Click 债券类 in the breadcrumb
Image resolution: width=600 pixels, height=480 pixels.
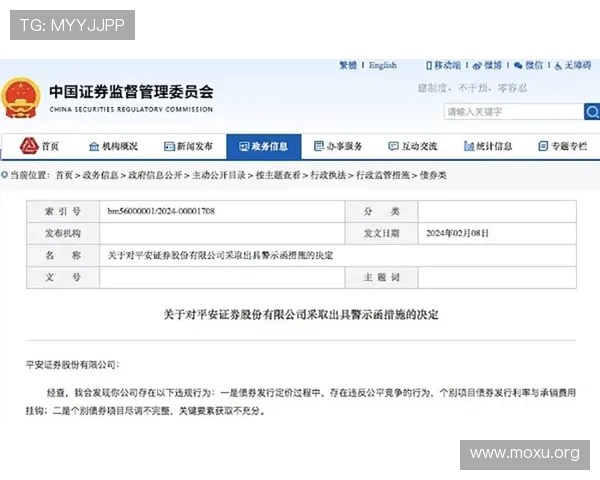[433, 175]
